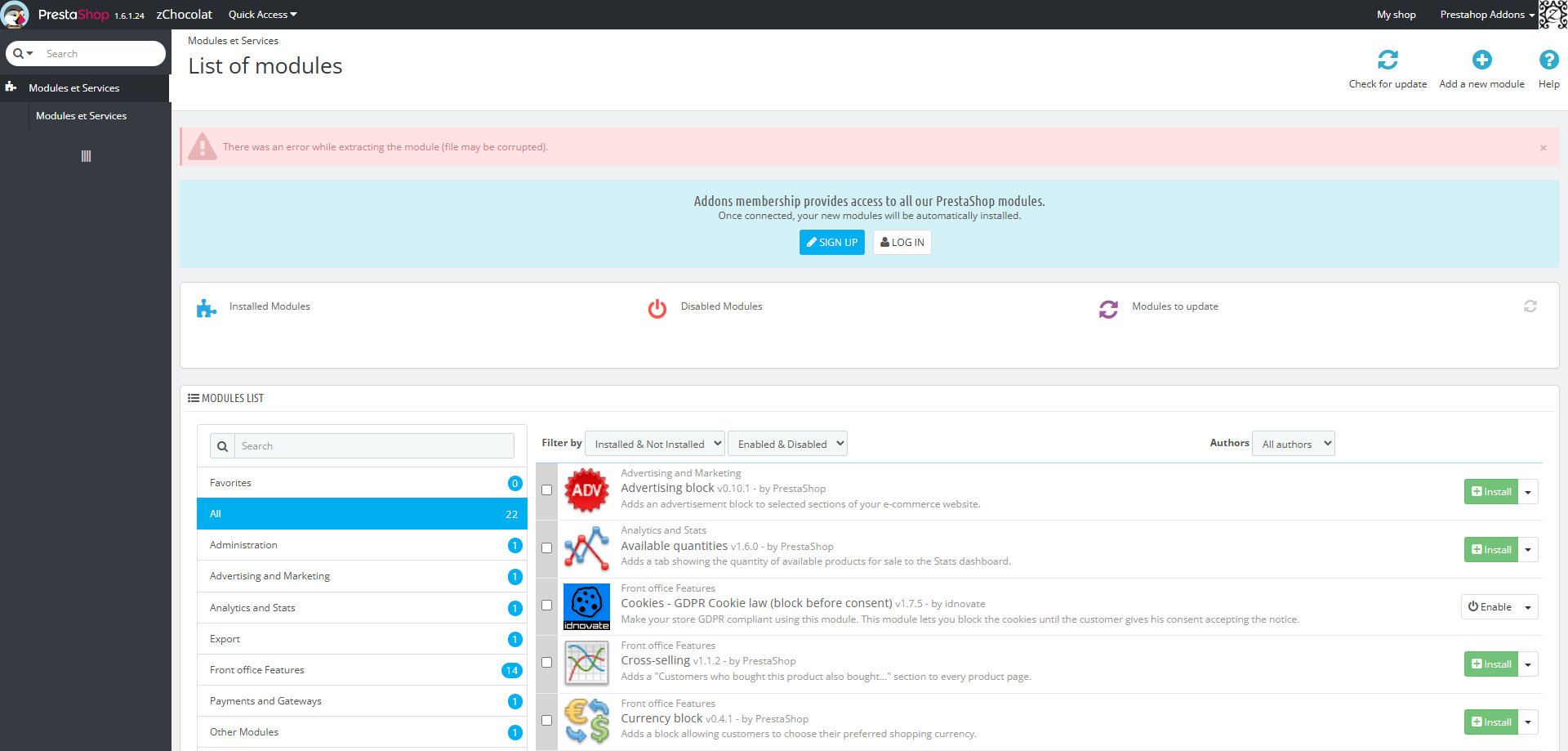Click the Modules et Services breadcrumb
The image size is (1568, 751).
[x=233, y=41]
